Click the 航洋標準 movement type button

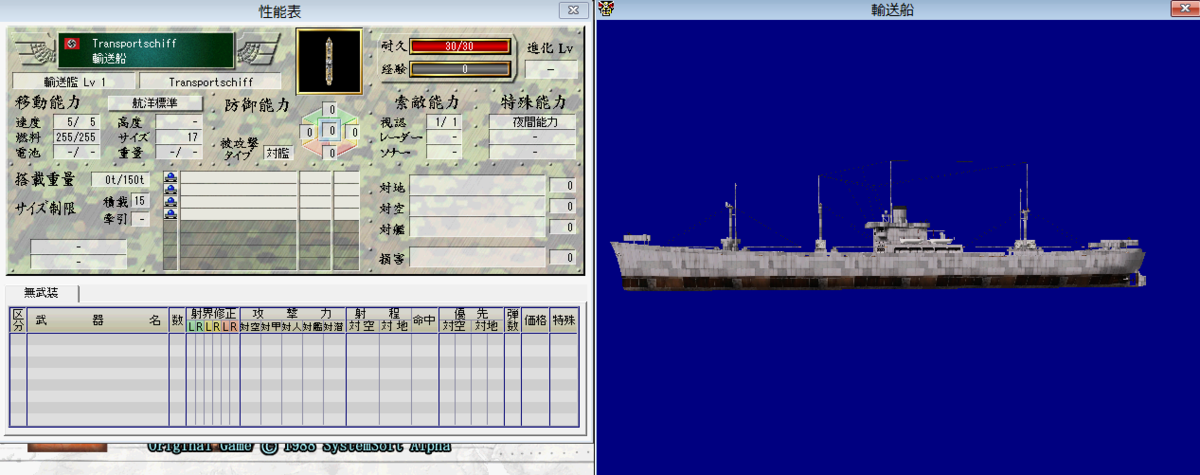(154, 103)
